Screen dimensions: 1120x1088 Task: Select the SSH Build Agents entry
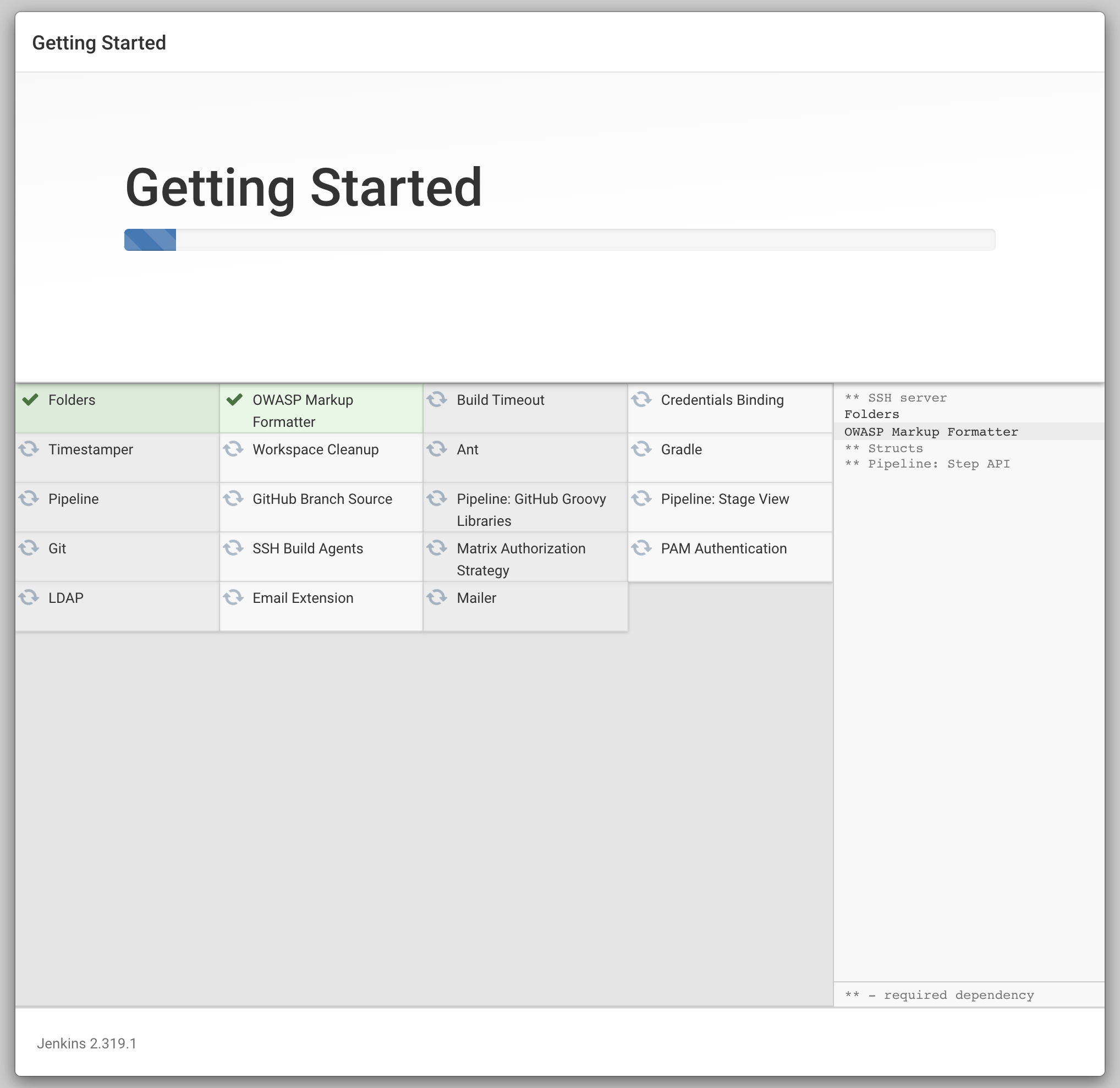point(308,548)
